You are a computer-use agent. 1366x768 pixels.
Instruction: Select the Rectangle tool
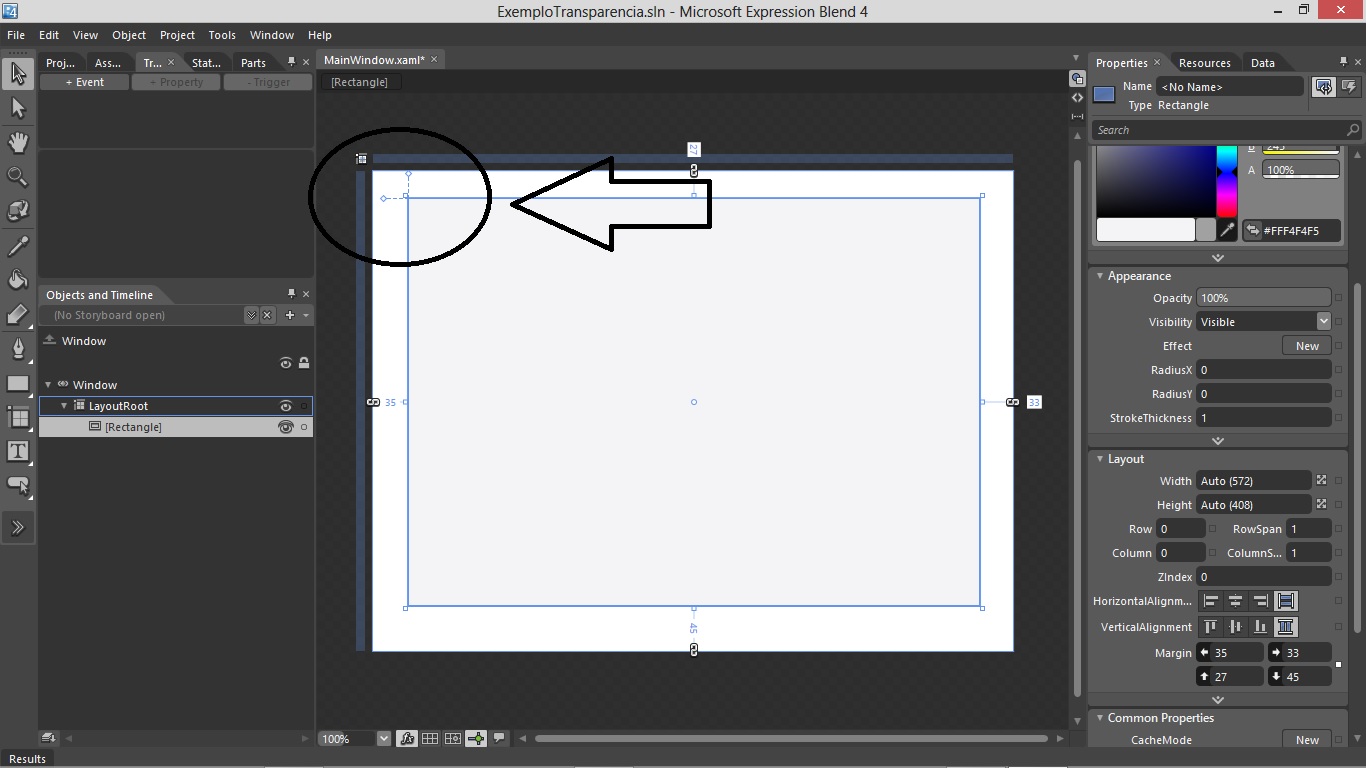point(17,382)
